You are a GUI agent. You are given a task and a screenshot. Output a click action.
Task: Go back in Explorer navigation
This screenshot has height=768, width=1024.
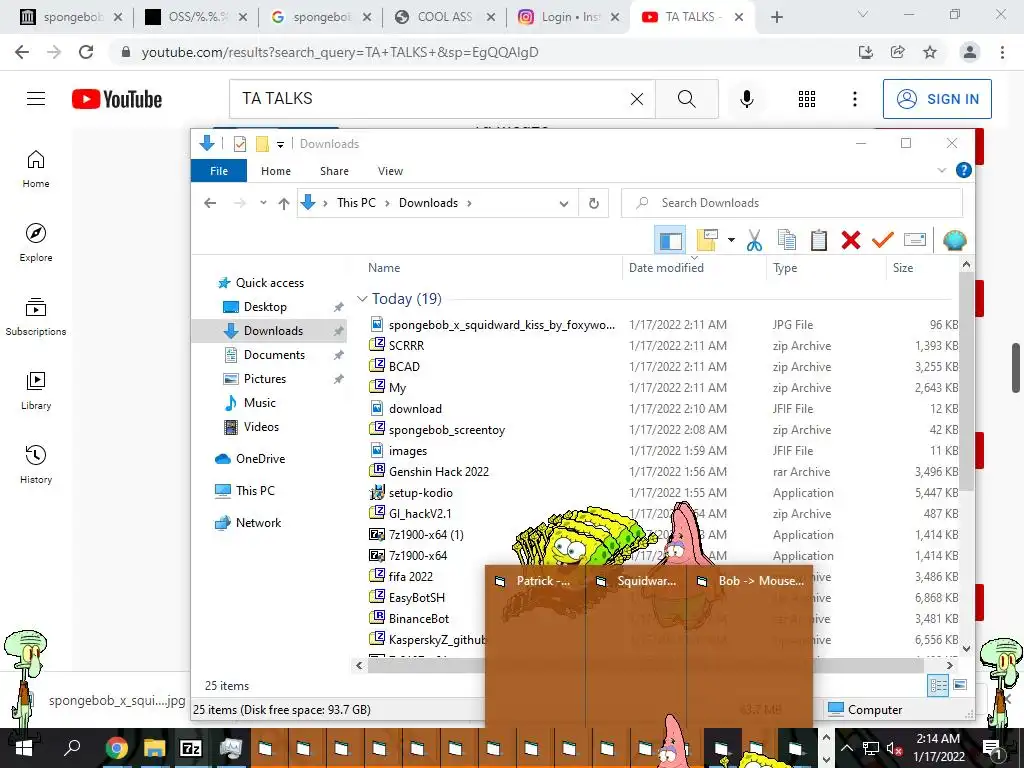pos(210,203)
